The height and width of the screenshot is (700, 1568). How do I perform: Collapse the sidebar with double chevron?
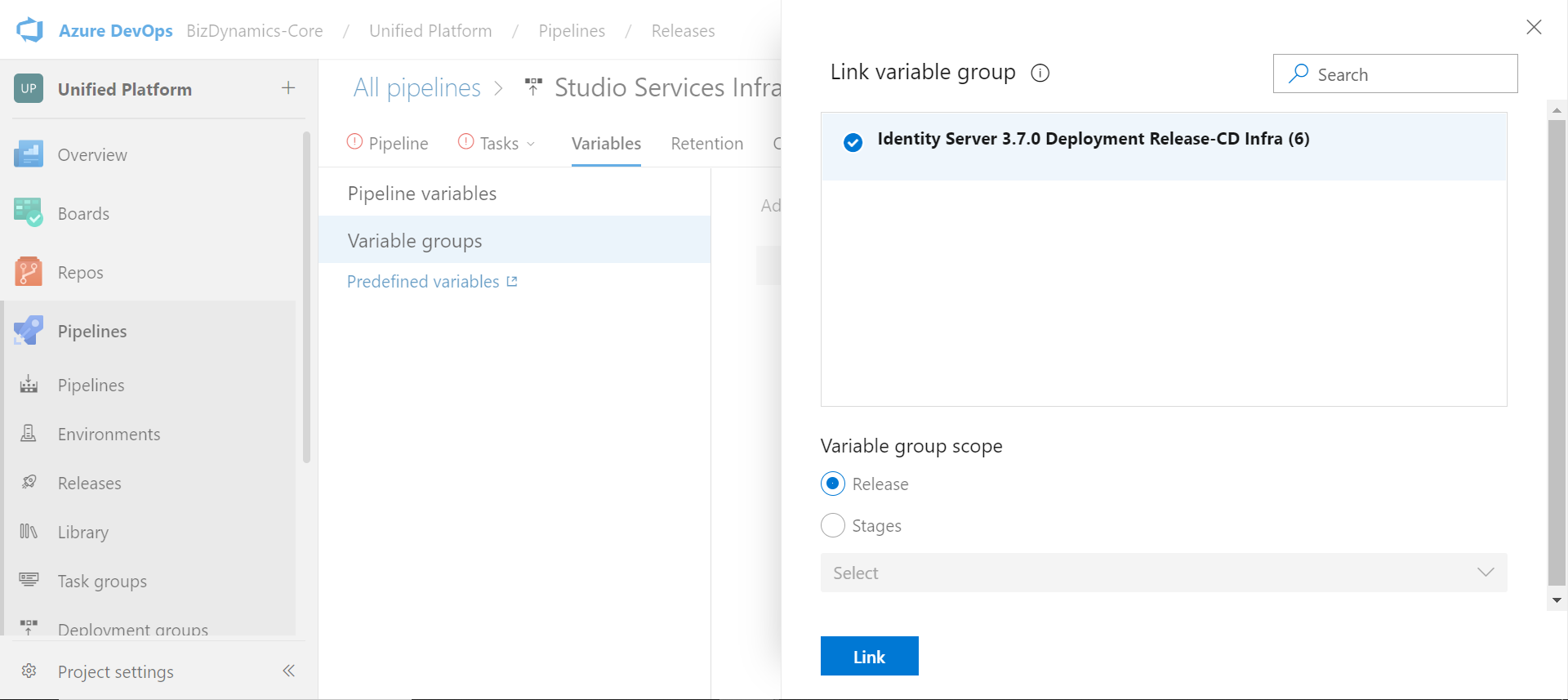[x=288, y=671]
